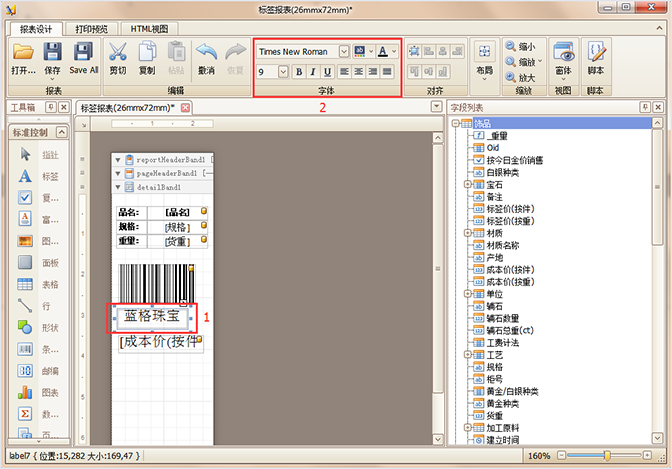Toggle Italic formatting in font group

313,72
